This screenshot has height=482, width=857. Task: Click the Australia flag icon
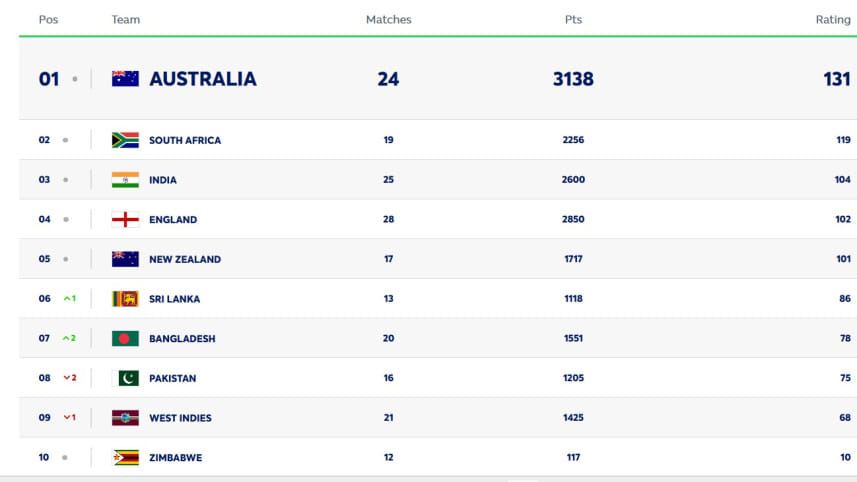pyautogui.click(x=125, y=79)
